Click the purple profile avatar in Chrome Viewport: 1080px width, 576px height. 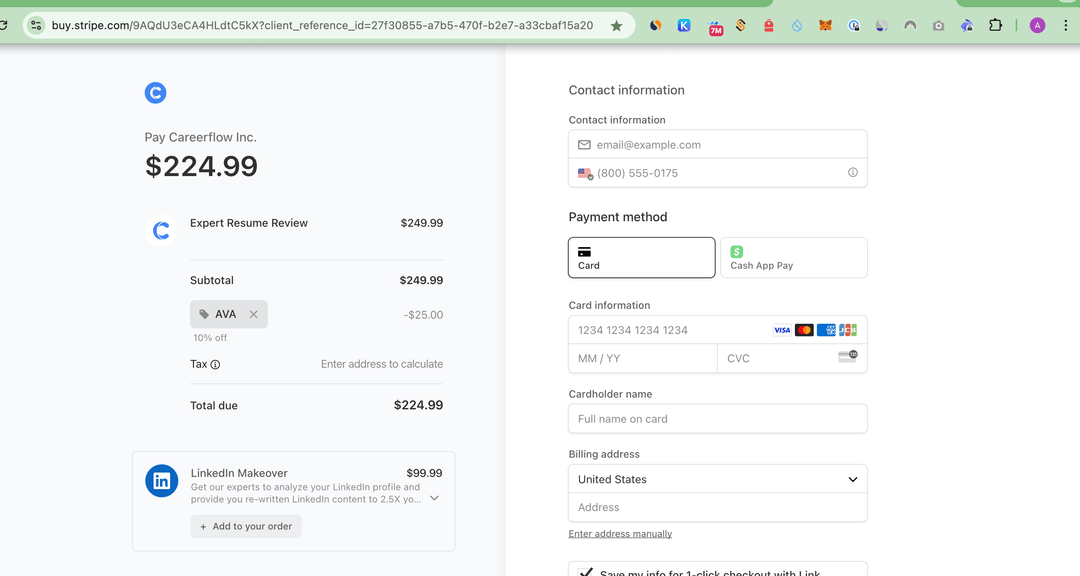(x=1037, y=26)
